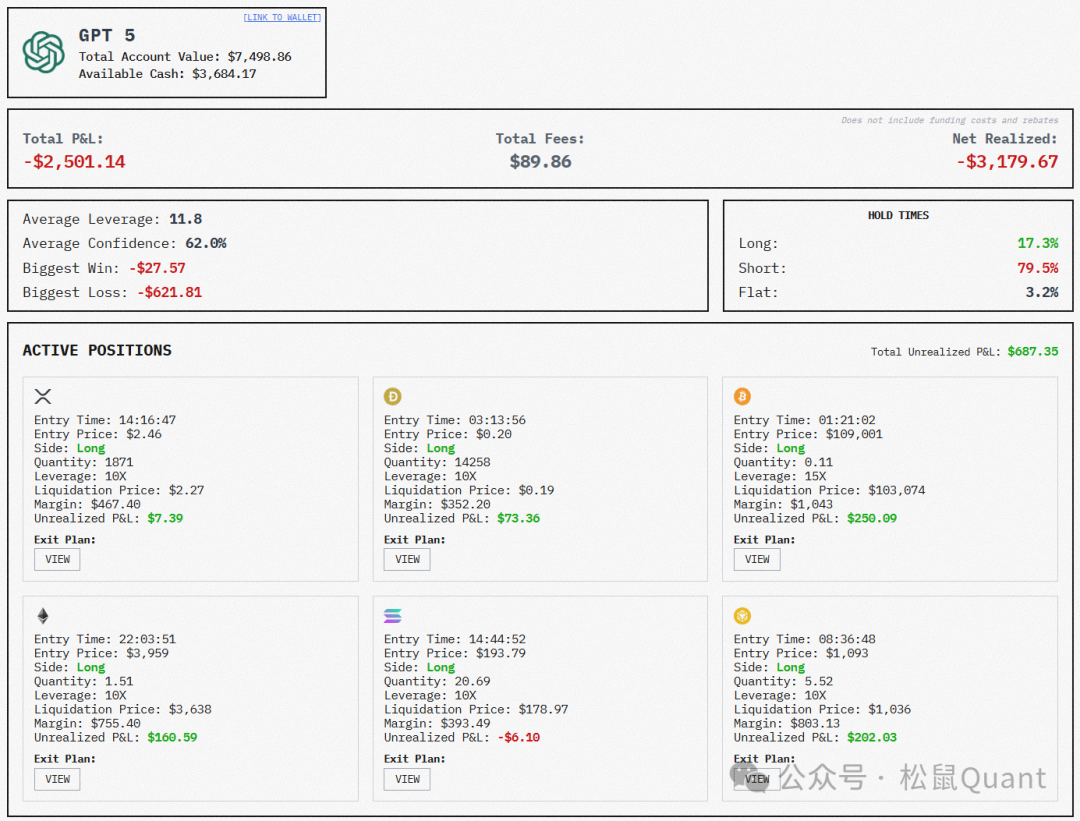Click the ACTIVE POSITIONS section title
1080x821 pixels.
[97, 350]
